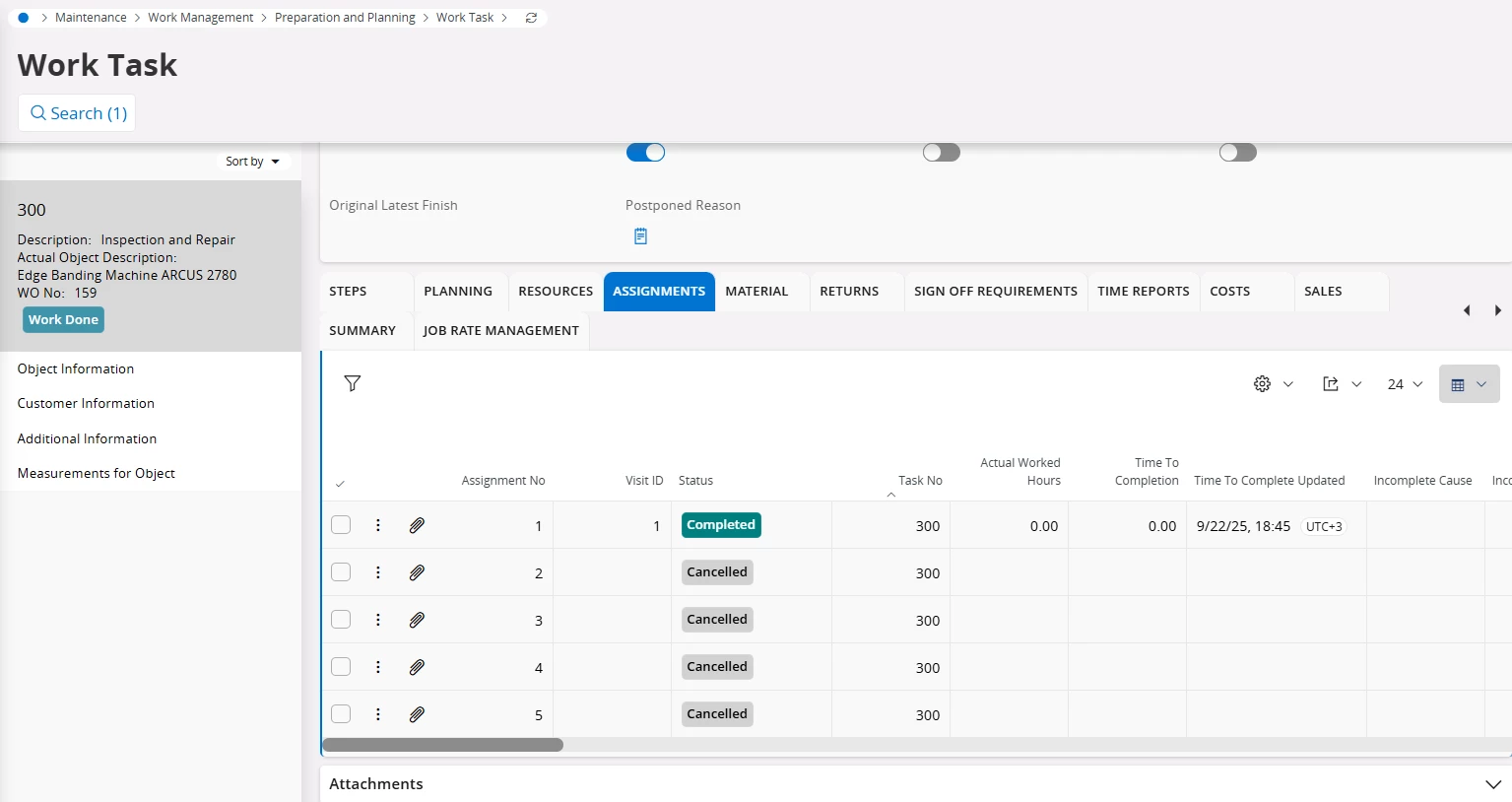Expand chevron after Work Task breadcrumb

[504, 18]
